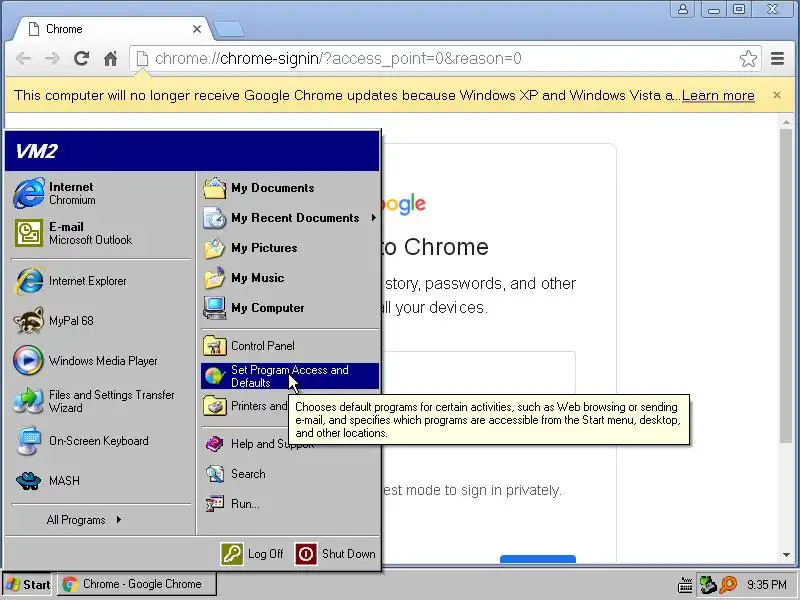Close the Chrome tab

[x=197, y=30]
